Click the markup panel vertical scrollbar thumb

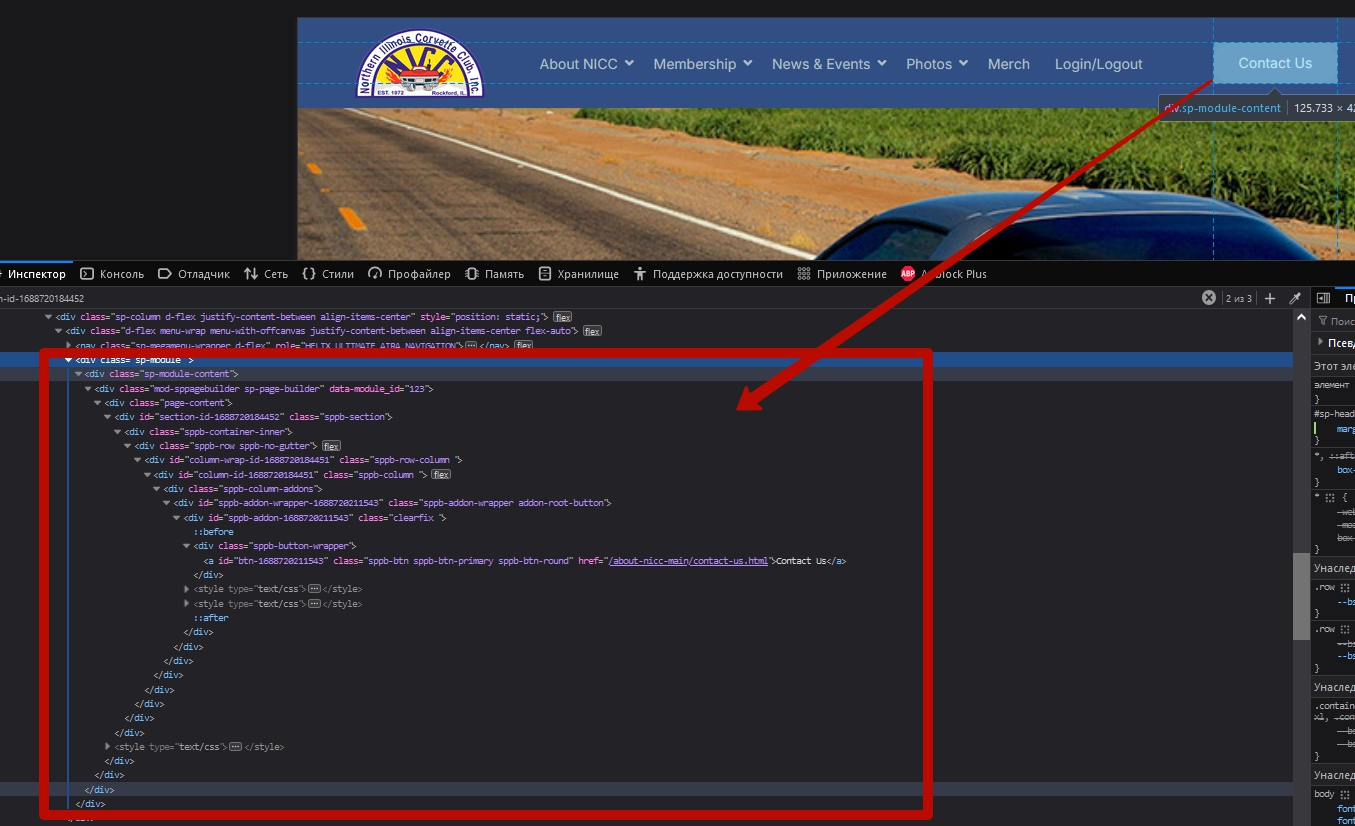(x=1301, y=596)
